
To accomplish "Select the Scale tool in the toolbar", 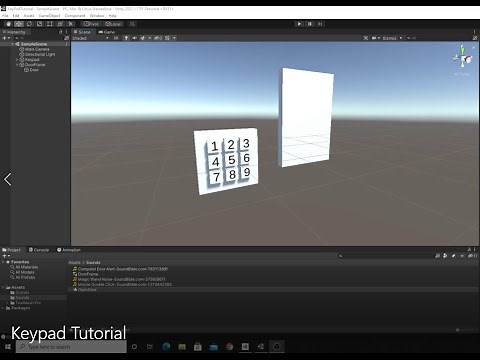I will point(40,24).
